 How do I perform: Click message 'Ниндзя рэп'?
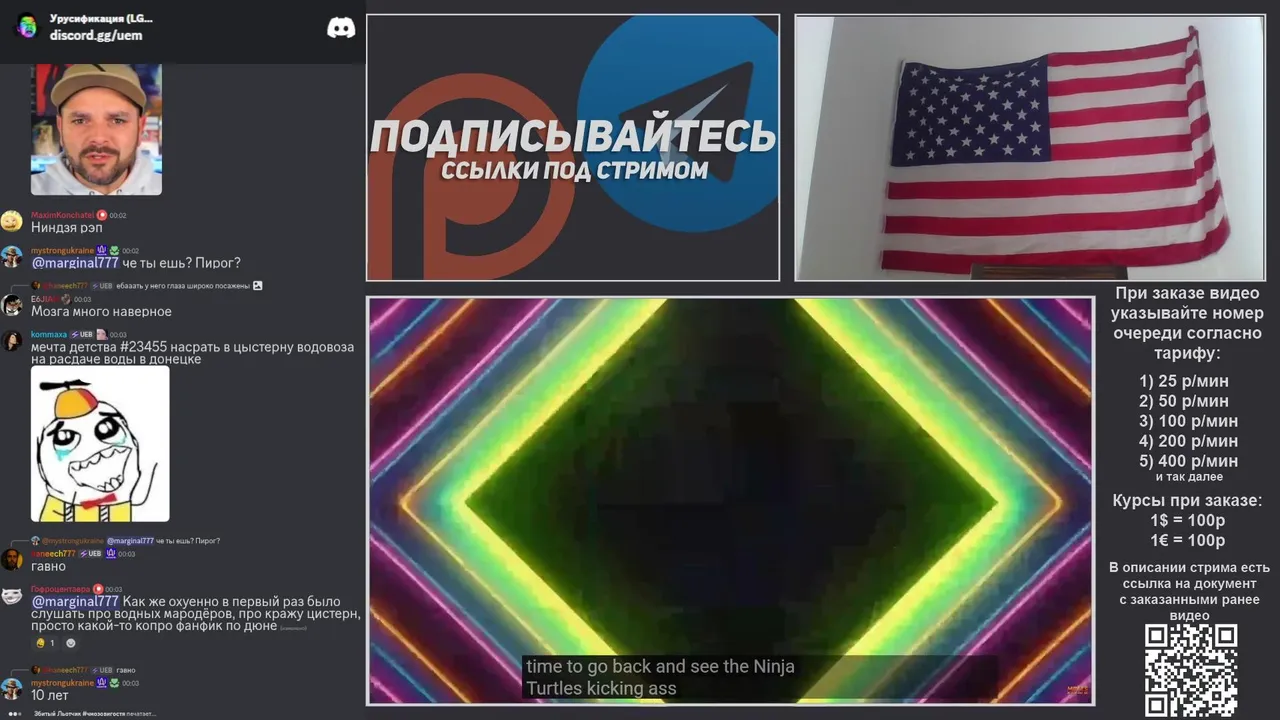pos(66,227)
